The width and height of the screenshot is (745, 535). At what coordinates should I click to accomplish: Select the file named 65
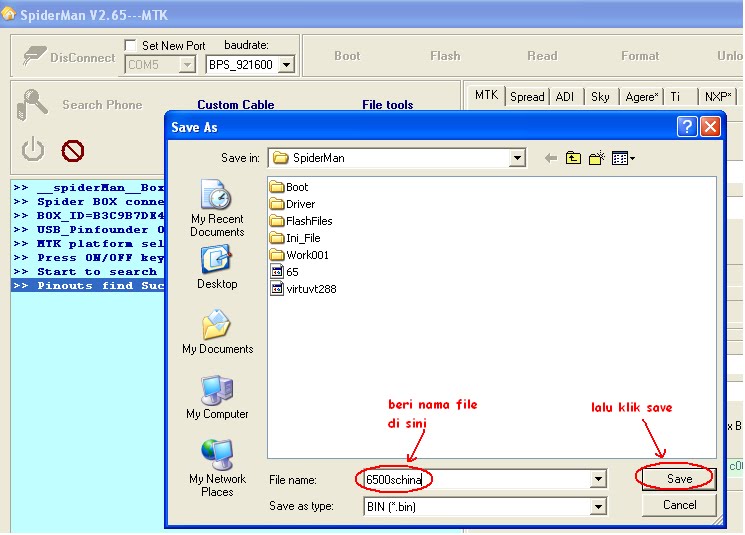coord(284,272)
